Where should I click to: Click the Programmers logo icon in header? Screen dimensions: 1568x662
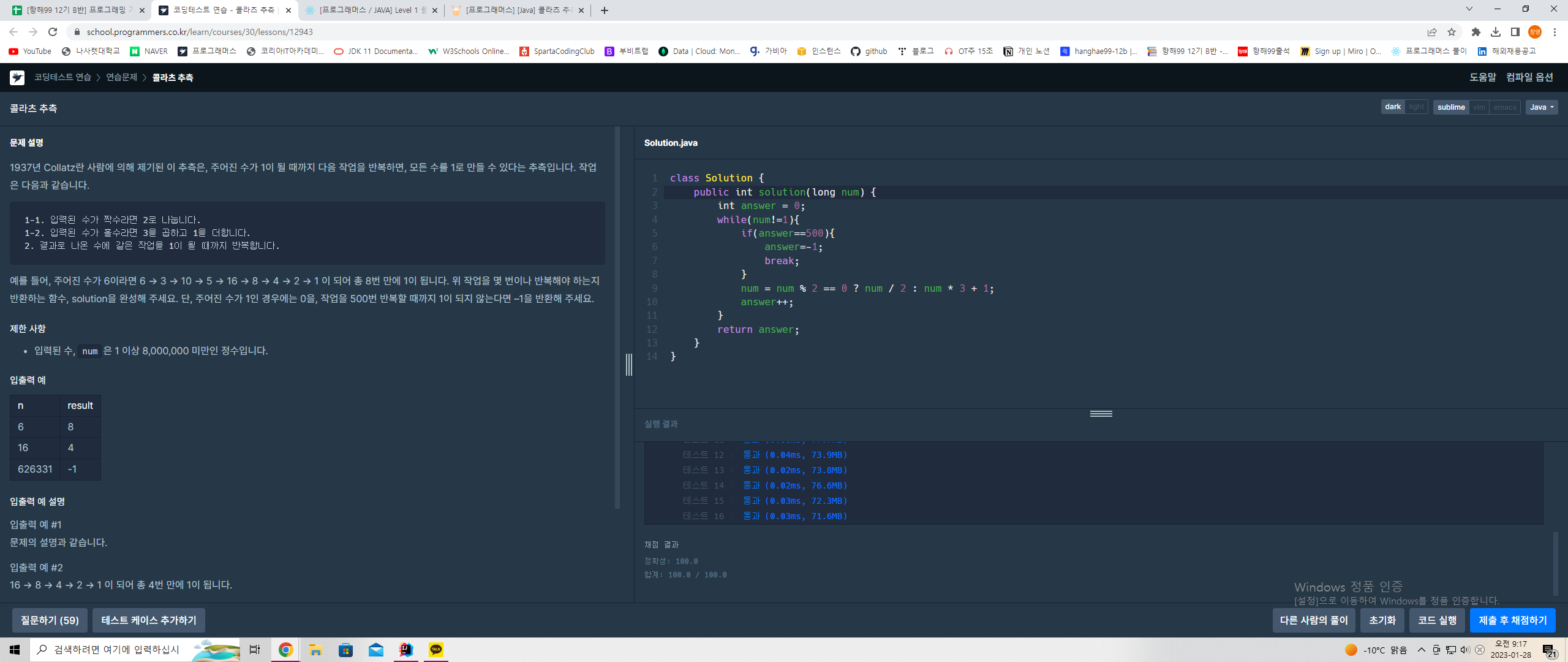coord(17,77)
